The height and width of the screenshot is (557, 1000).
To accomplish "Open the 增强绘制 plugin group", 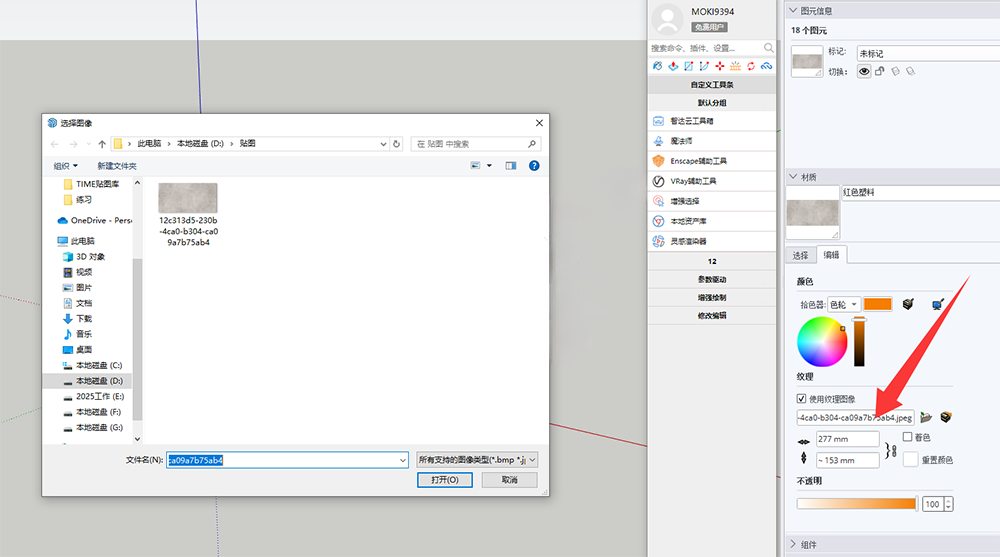I will [712, 297].
